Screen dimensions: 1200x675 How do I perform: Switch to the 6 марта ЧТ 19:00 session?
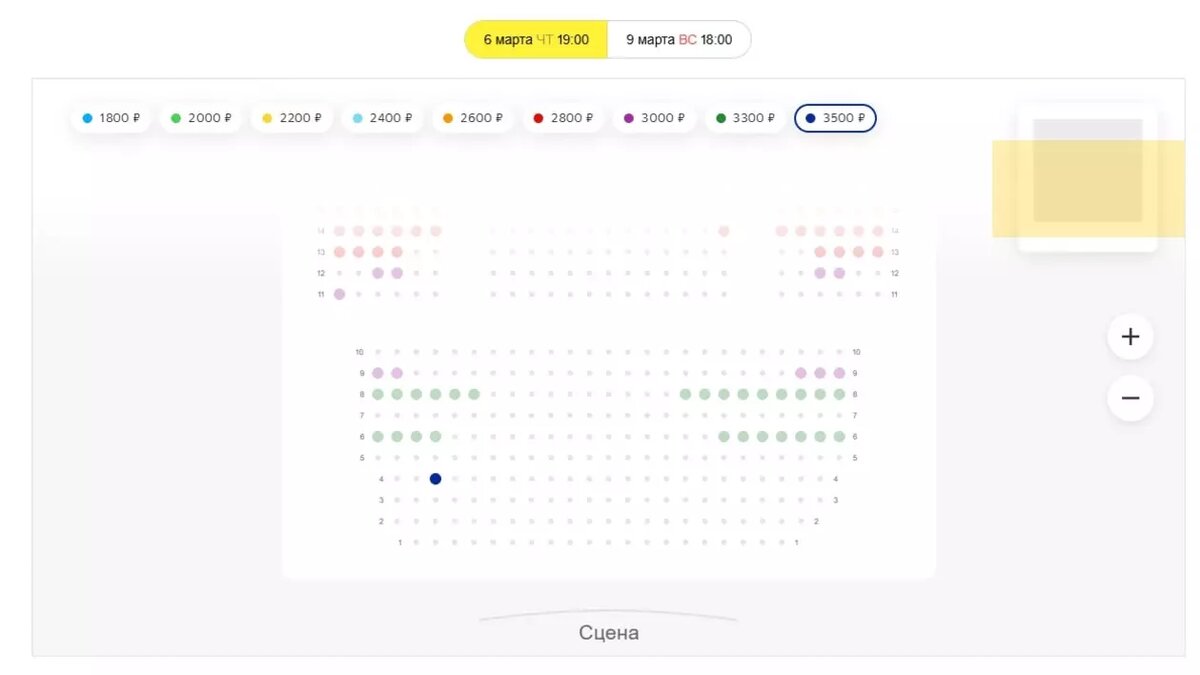536,40
